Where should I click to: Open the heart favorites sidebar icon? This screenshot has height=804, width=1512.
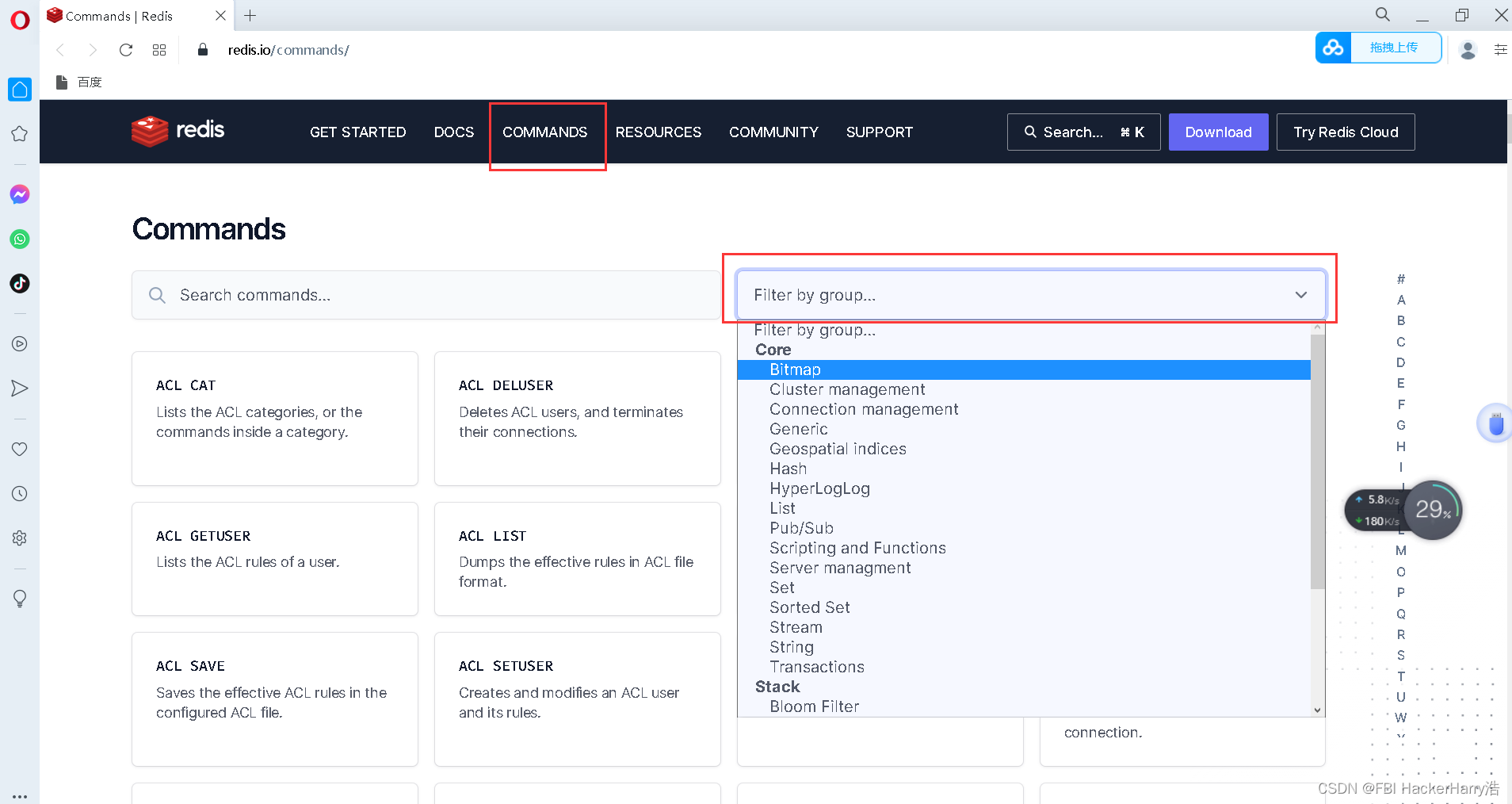[20, 449]
